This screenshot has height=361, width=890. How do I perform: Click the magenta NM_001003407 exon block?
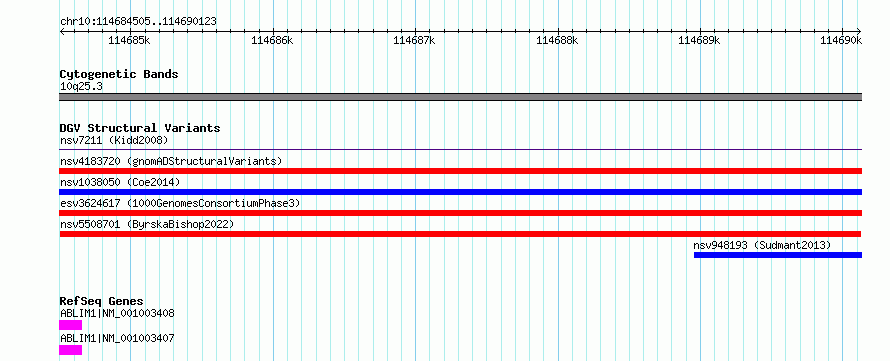(x=70, y=350)
